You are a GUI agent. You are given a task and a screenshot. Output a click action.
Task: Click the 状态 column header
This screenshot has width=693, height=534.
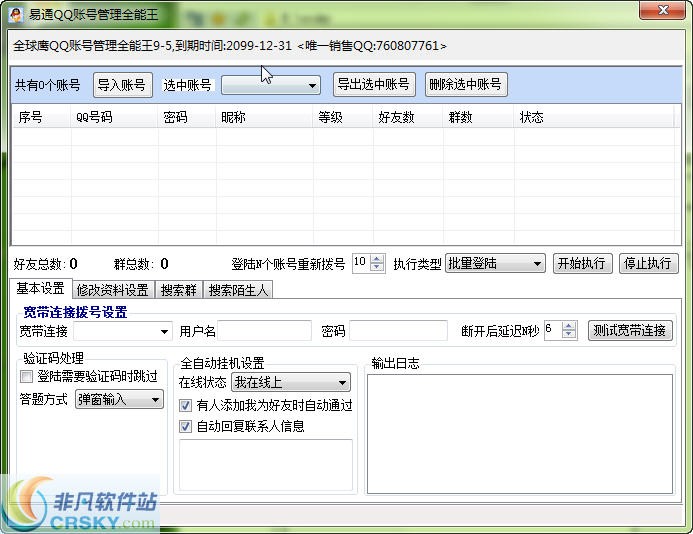point(594,117)
